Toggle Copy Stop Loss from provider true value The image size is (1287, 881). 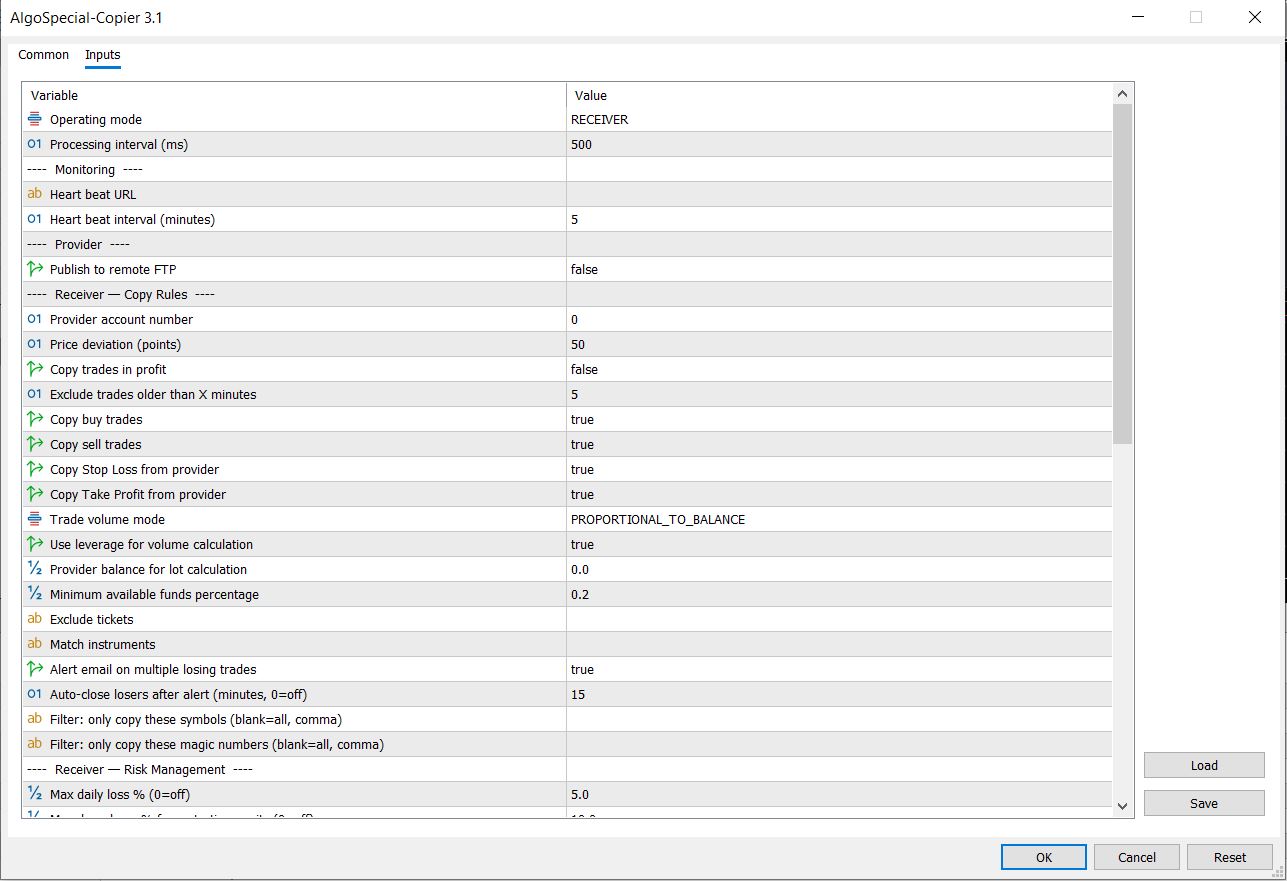click(x=839, y=469)
